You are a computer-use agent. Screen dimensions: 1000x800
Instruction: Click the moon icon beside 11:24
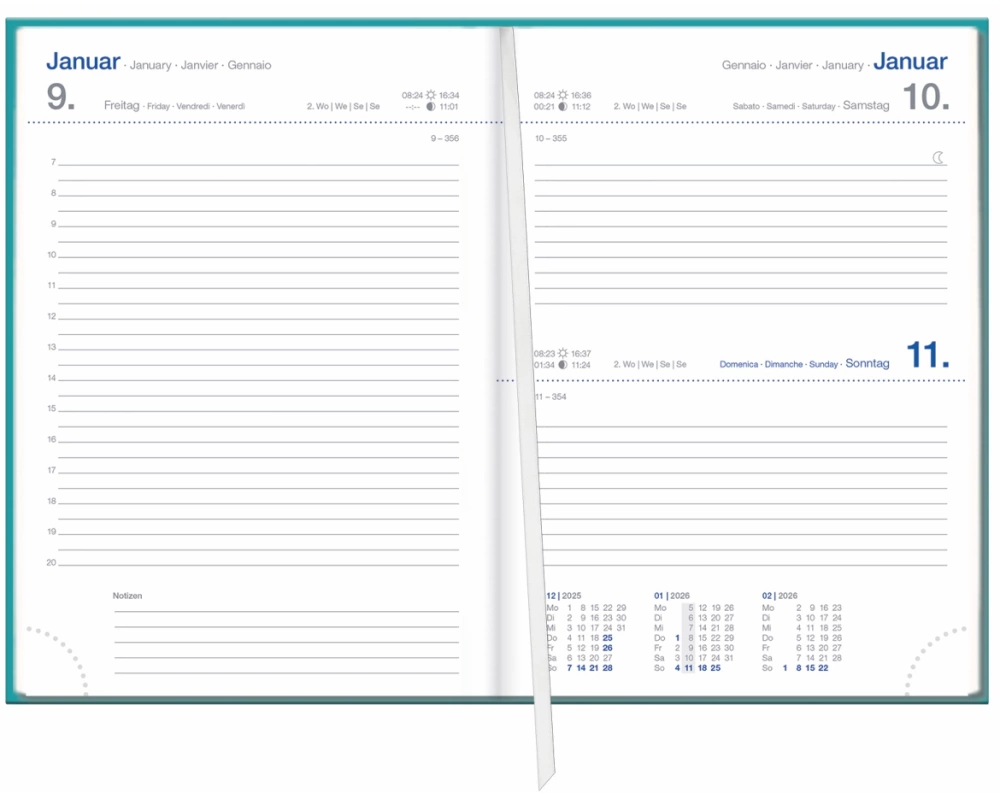[563, 365]
